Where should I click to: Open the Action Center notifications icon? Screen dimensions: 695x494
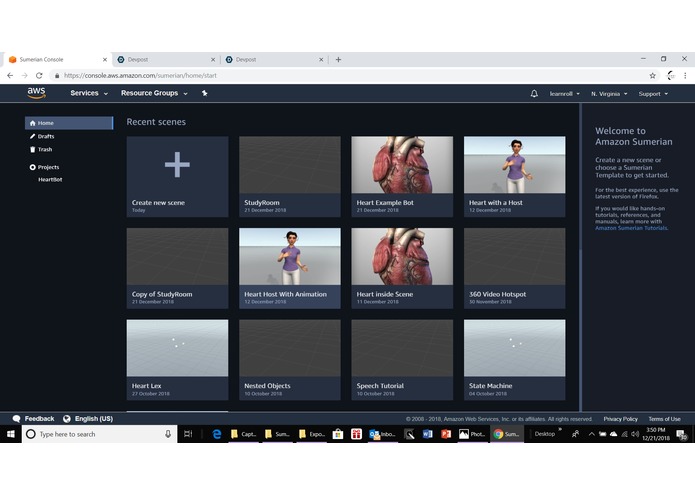tap(682, 435)
